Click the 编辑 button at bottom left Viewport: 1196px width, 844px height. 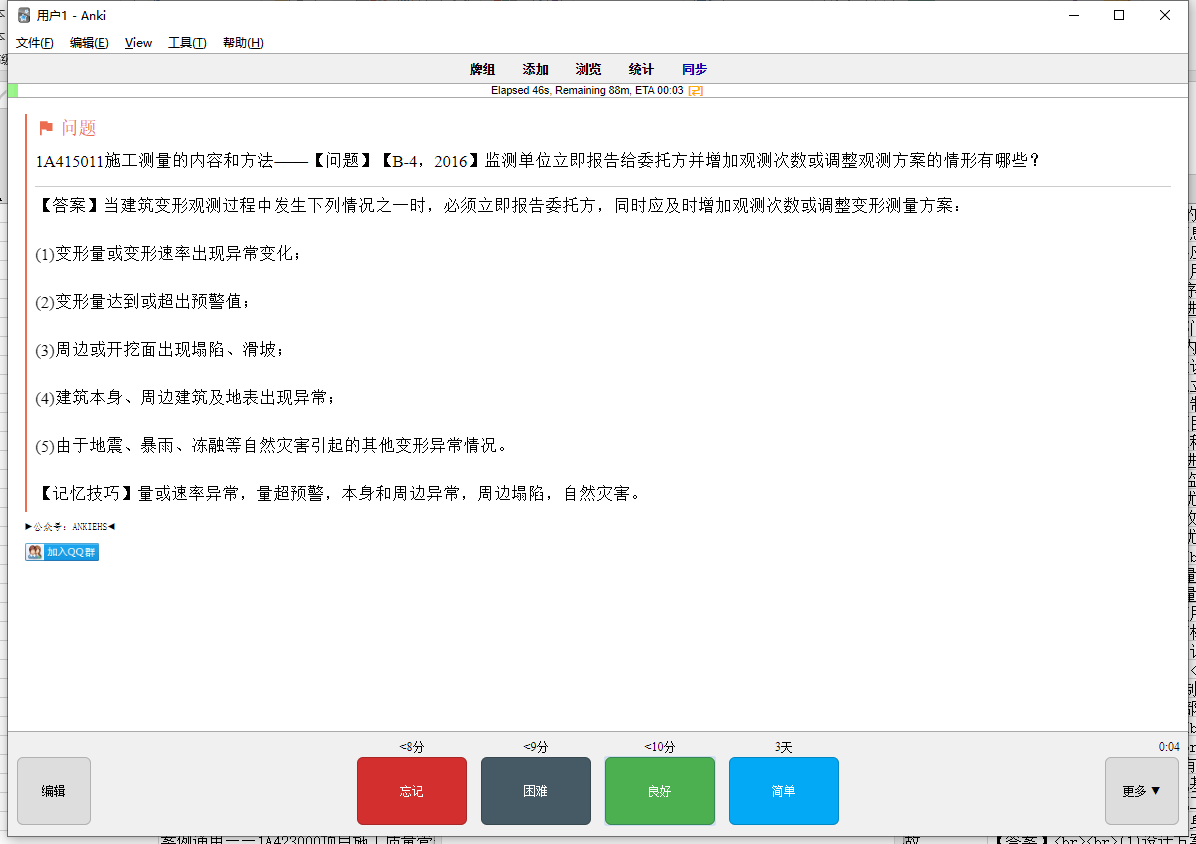click(x=53, y=791)
